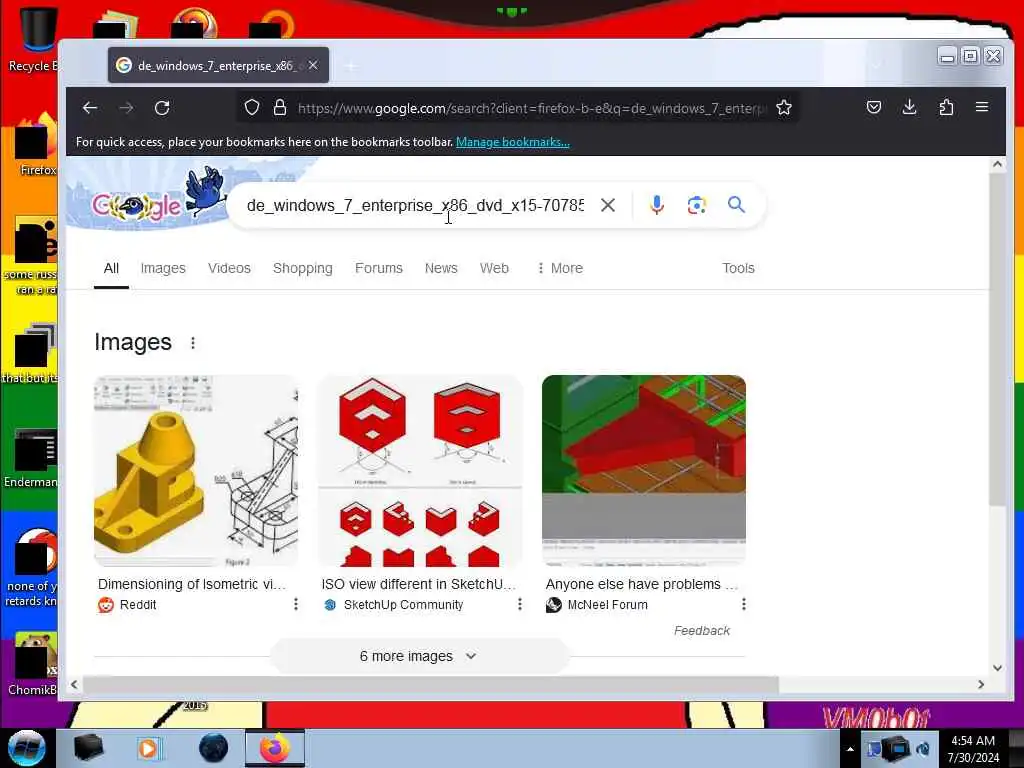Switch to the News results tab
This screenshot has width=1024, height=768.
(441, 268)
